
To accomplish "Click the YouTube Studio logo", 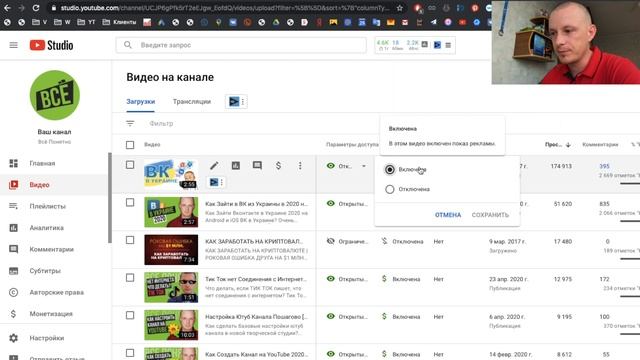I will 51,45.
